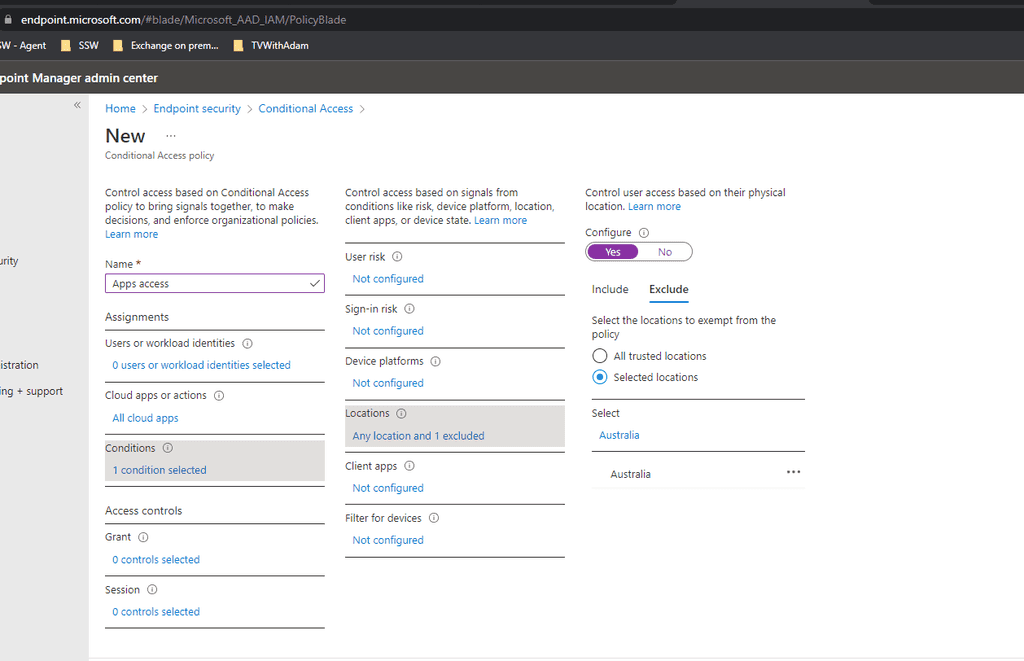
Task: Click the Grant info icon
Action: tap(145, 537)
